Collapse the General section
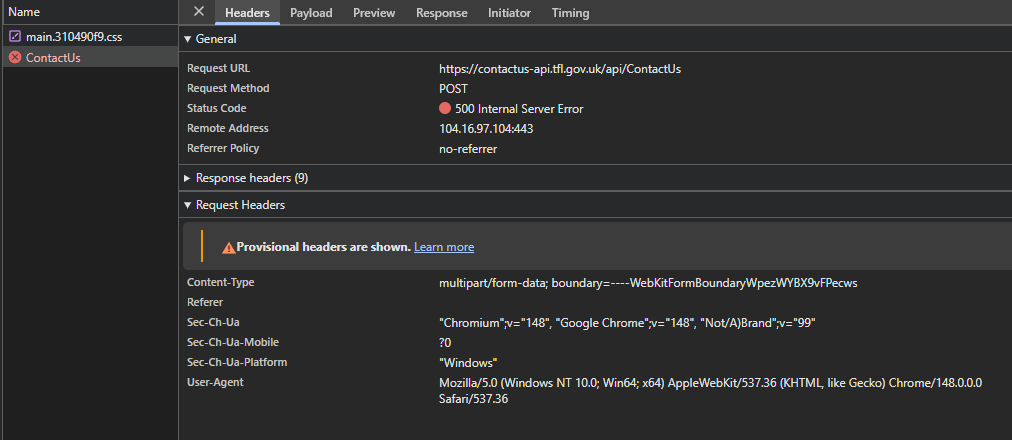Screen dimensions: 1012x440 coord(188,39)
